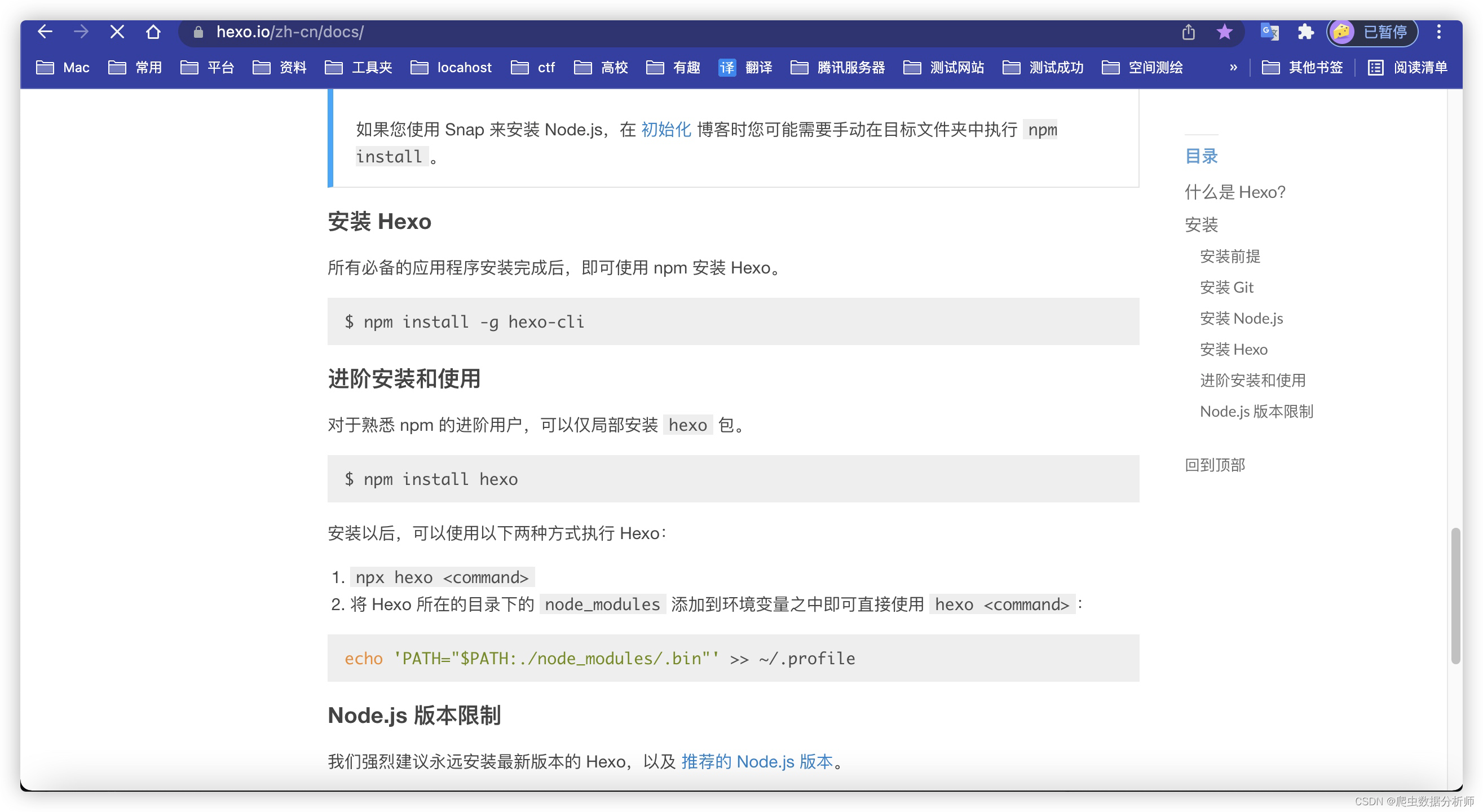This screenshot has width=1483, height=812.
Task: Open the Chrome three-dot menu
Action: [1438, 32]
